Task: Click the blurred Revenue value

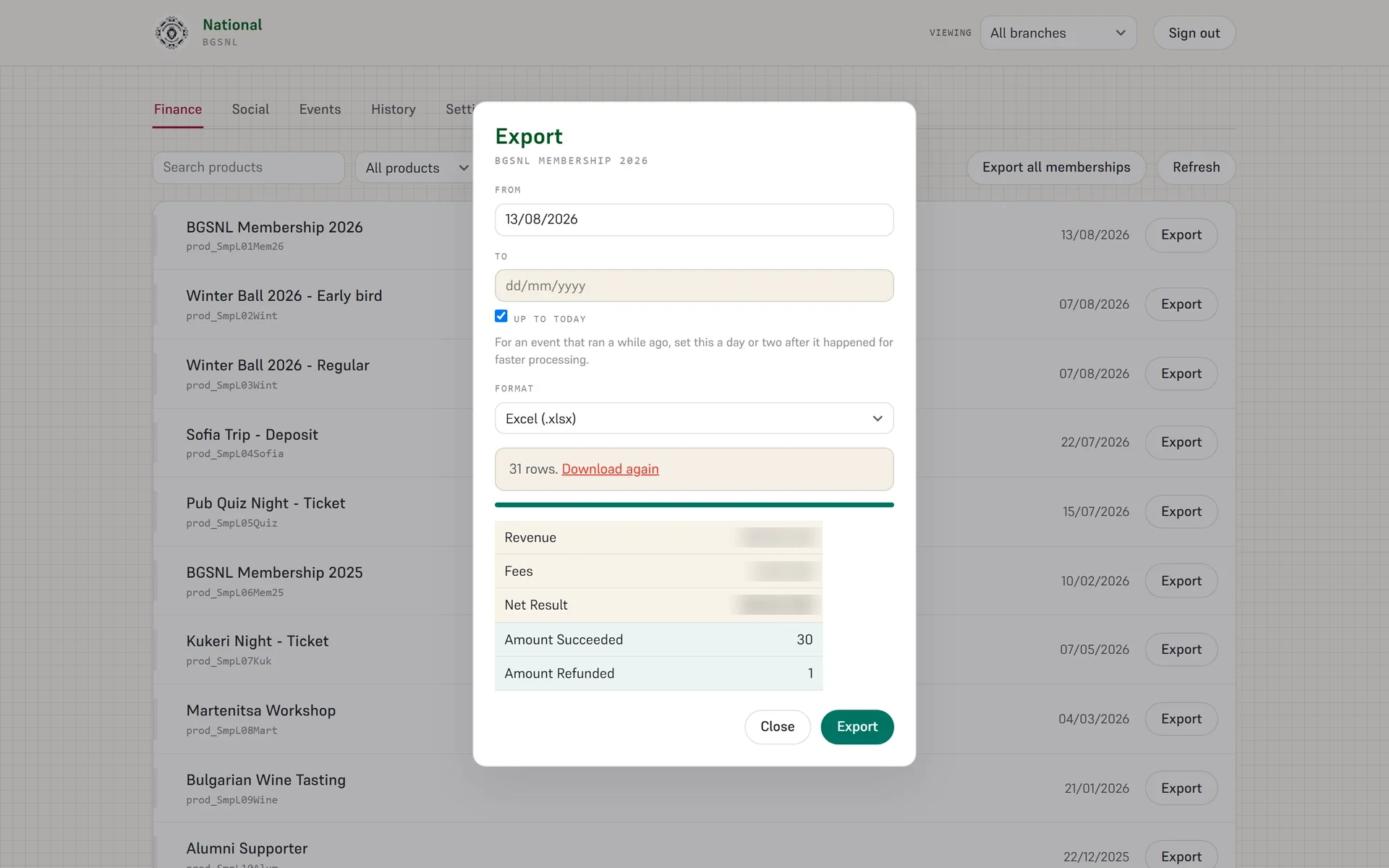Action: coord(776,537)
